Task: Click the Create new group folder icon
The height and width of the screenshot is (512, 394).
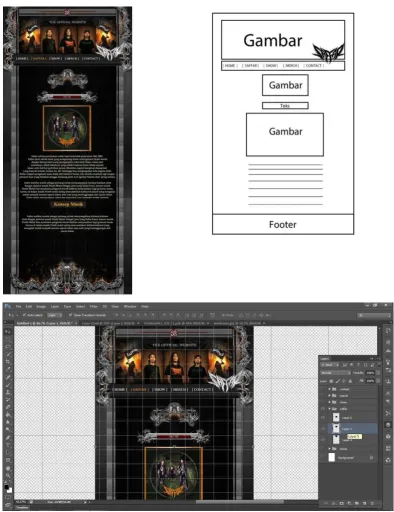Action: [357, 503]
